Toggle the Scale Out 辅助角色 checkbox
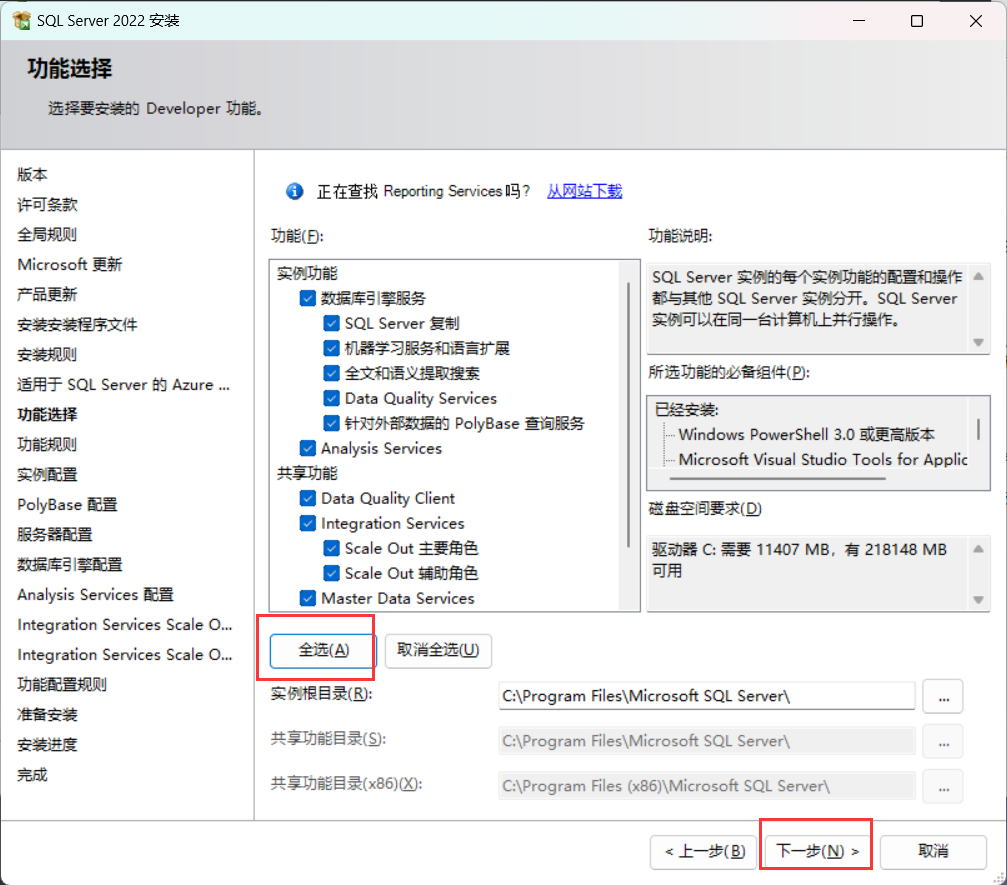This screenshot has height=885, width=1007. [331, 573]
